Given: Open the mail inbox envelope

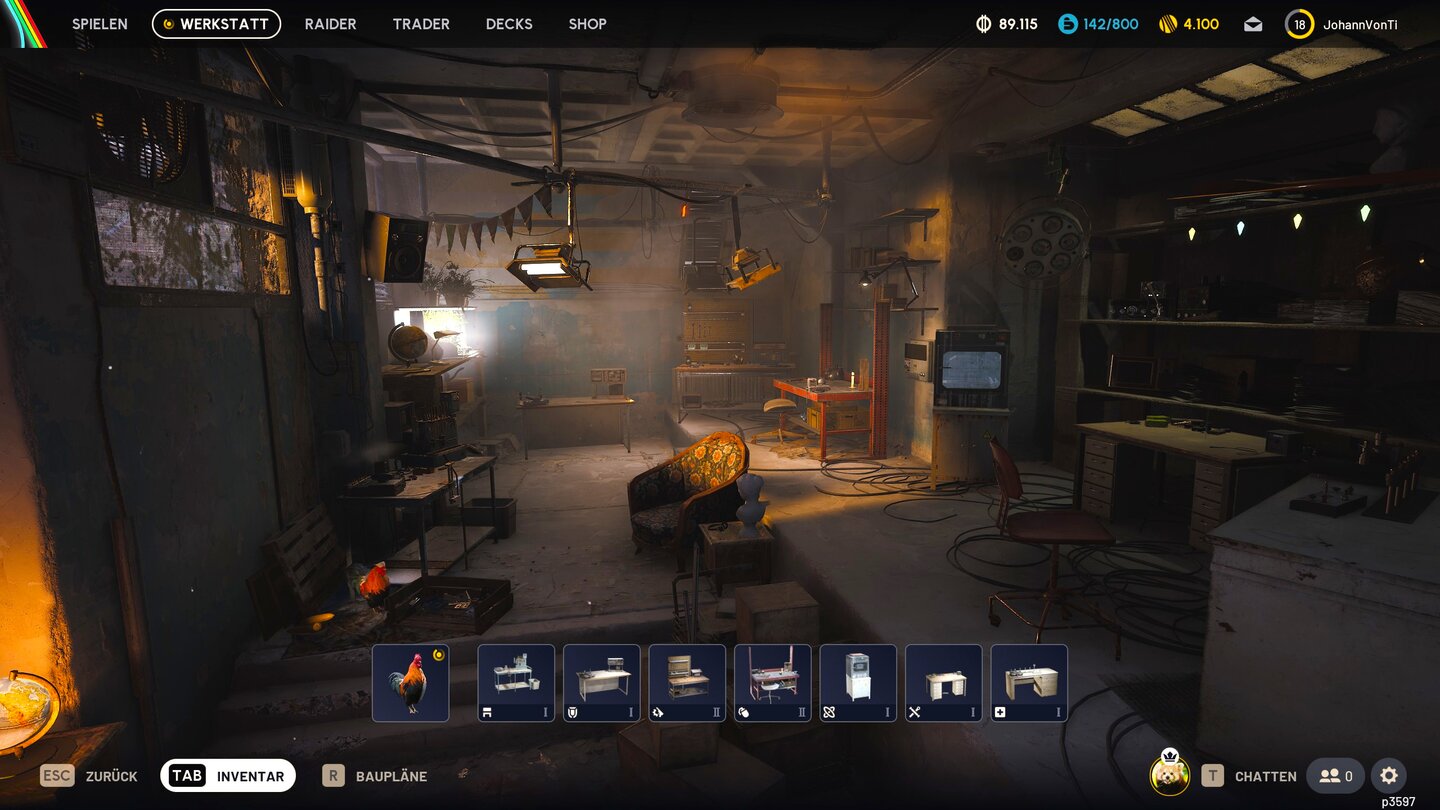Looking at the screenshot, I should click(1253, 24).
